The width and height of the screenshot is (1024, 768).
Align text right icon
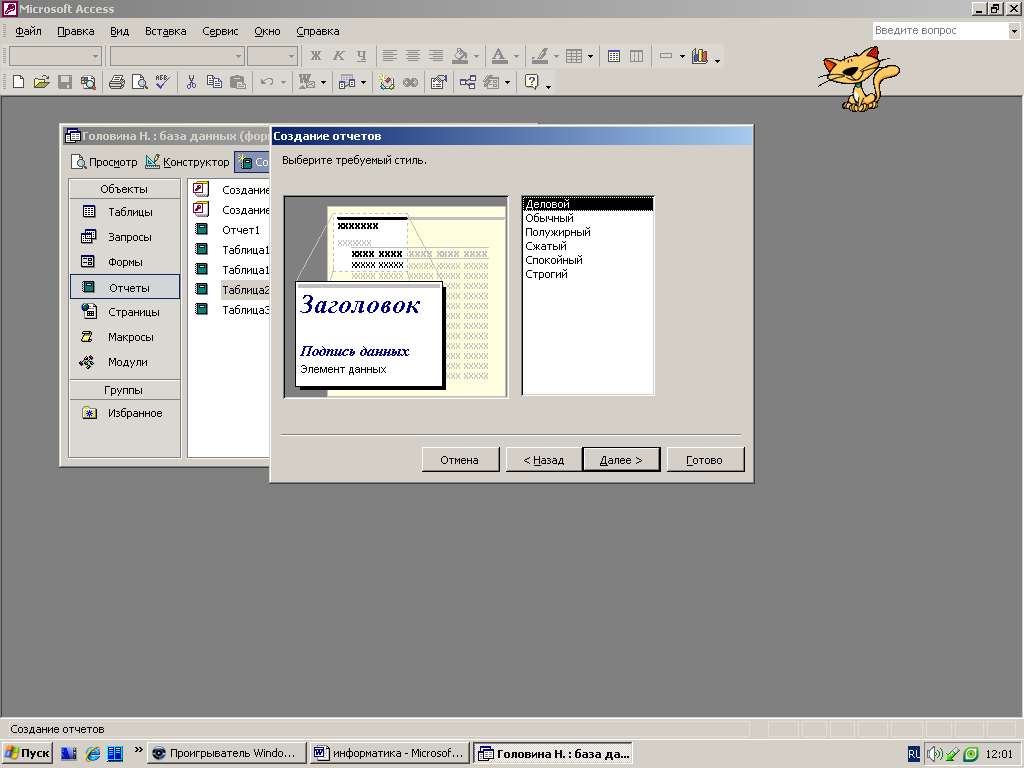(x=436, y=56)
